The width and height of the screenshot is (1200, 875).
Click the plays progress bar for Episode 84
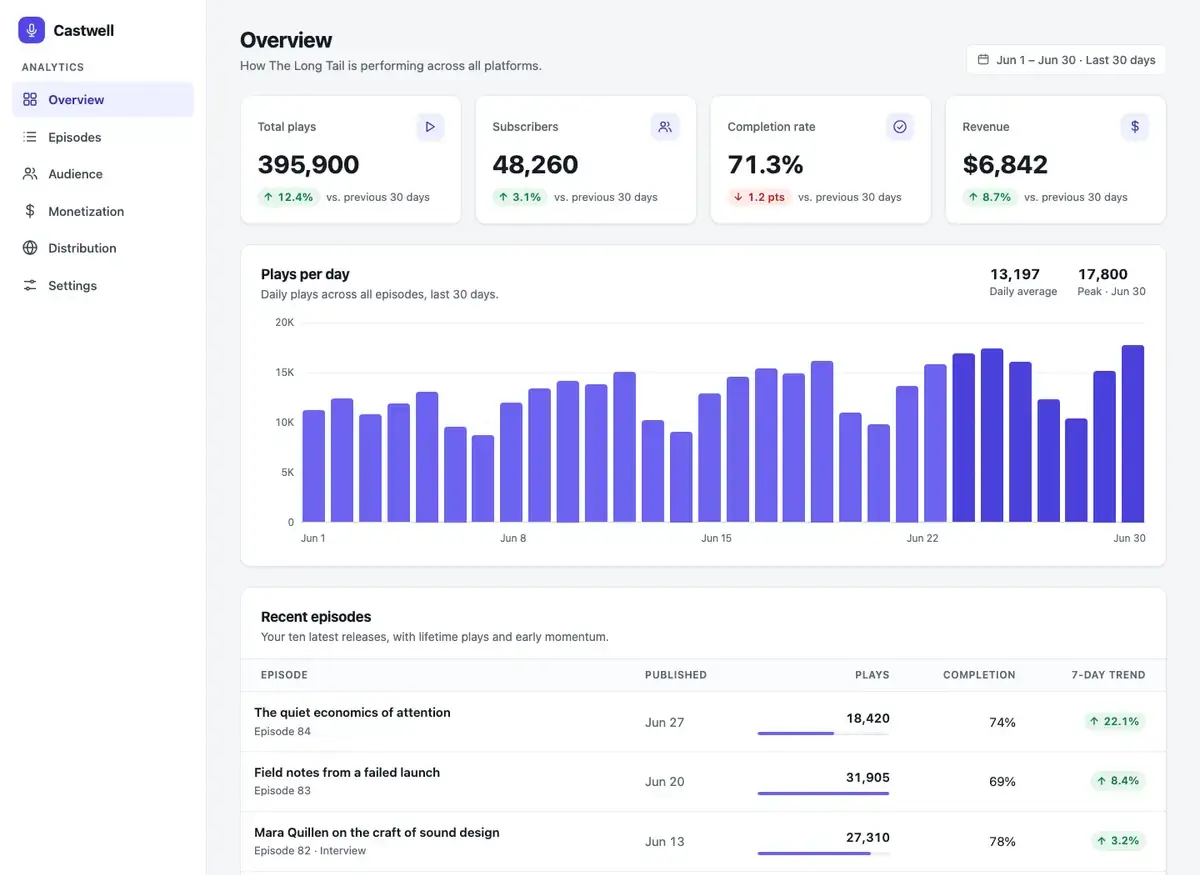(x=823, y=734)
